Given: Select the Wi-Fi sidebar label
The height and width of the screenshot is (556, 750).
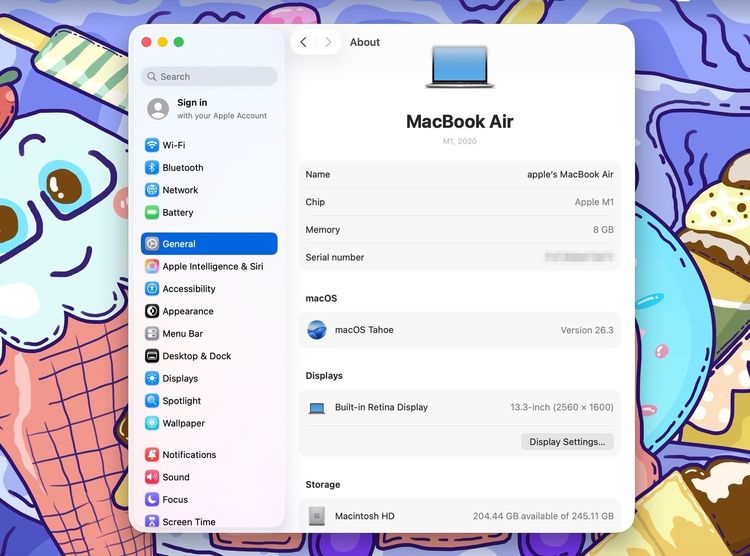Looking at the screenshot, I should 174,145.
